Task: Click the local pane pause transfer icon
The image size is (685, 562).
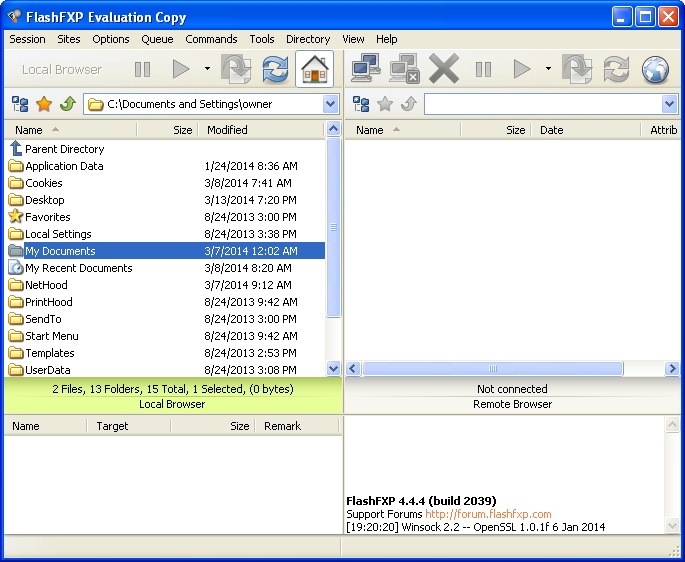Action: (x=142, y=69)
